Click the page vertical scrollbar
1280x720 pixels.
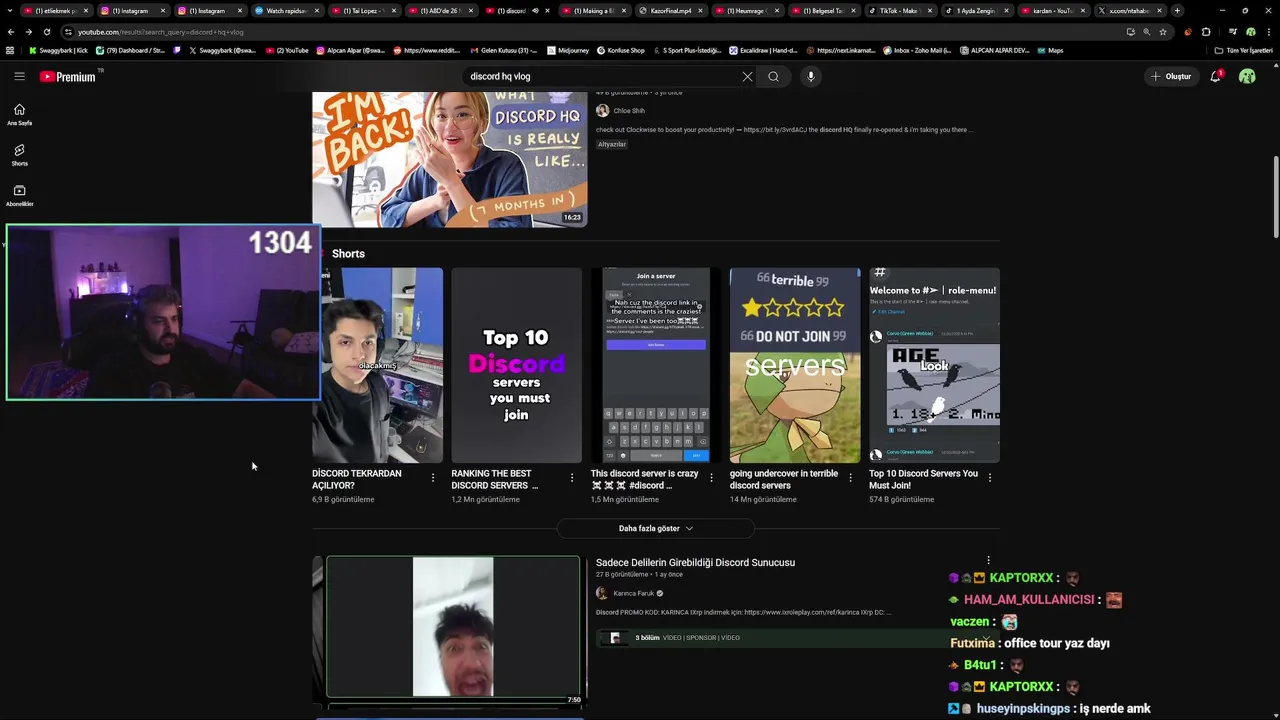(x=1275, y=195)
